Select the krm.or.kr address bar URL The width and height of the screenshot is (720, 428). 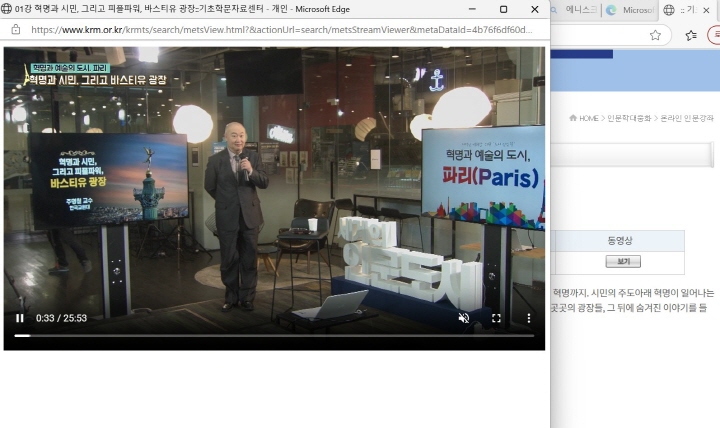pos(281,30)
